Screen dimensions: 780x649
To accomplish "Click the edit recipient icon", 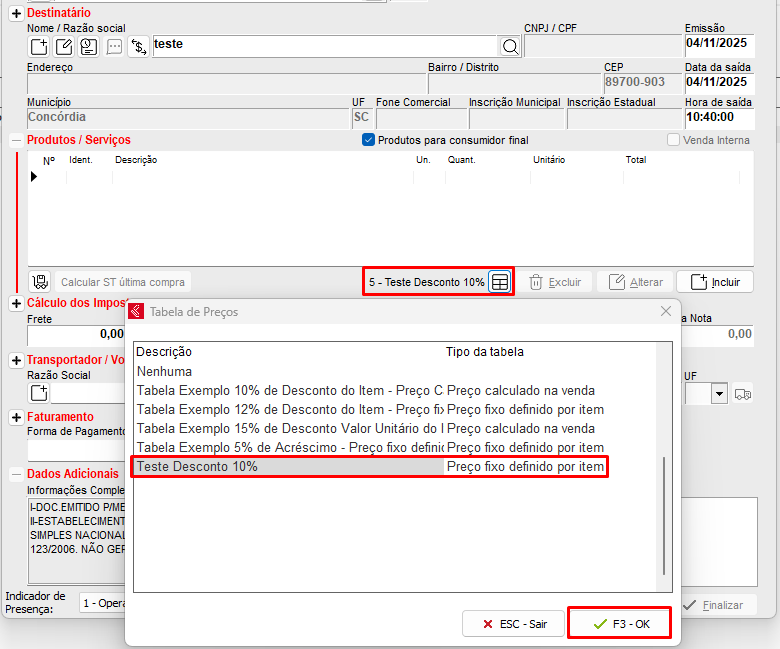I will (64, 46).
